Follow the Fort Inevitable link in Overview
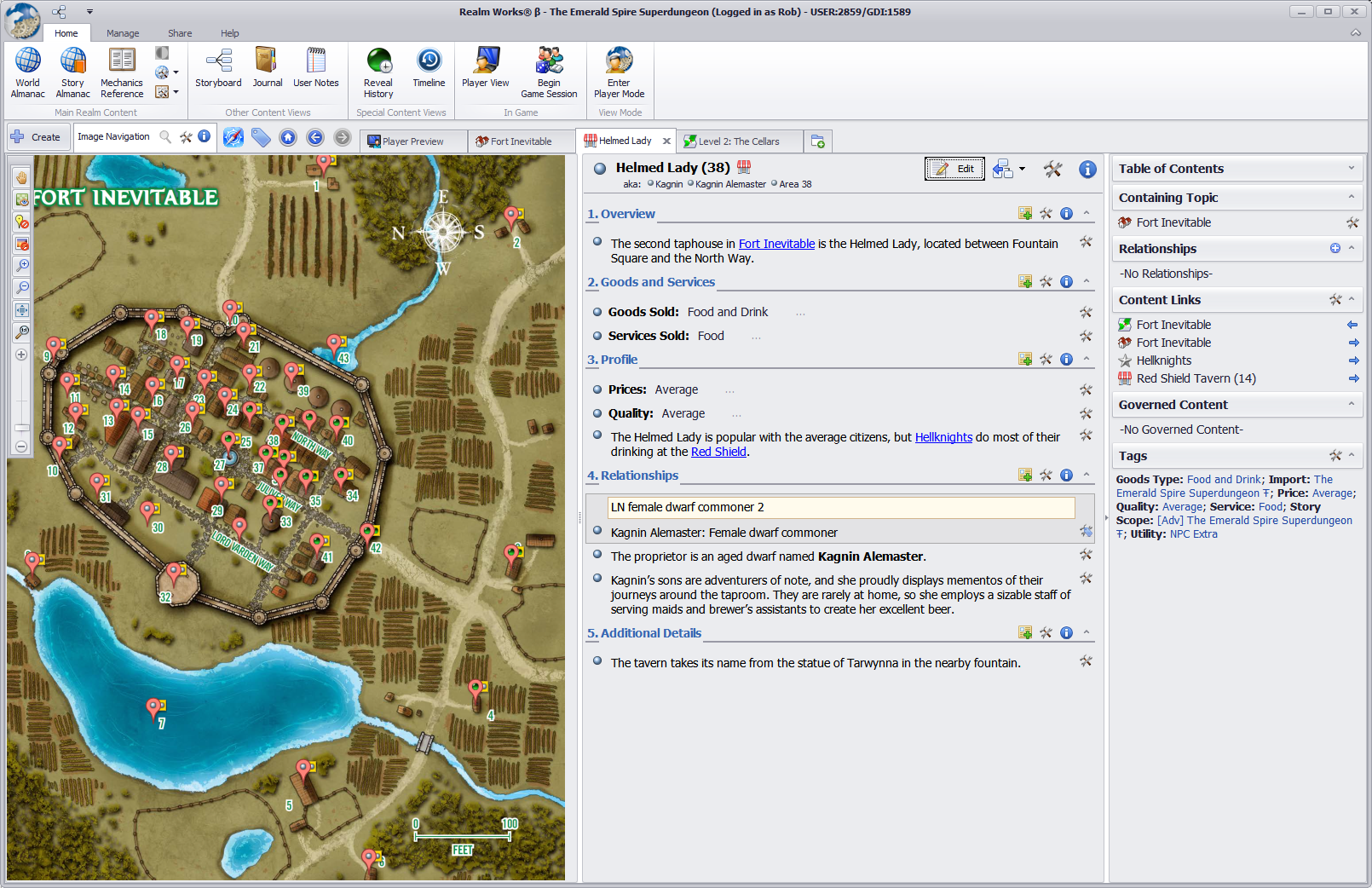The height and width of the screenshot is (888, 1372). (776, 244)
